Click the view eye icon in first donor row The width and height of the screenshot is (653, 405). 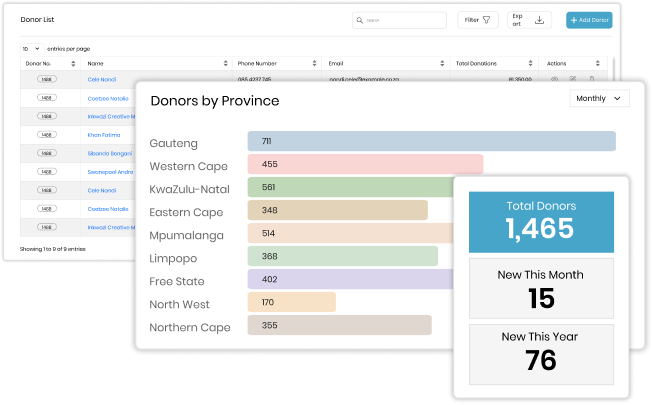pos(554,78)
